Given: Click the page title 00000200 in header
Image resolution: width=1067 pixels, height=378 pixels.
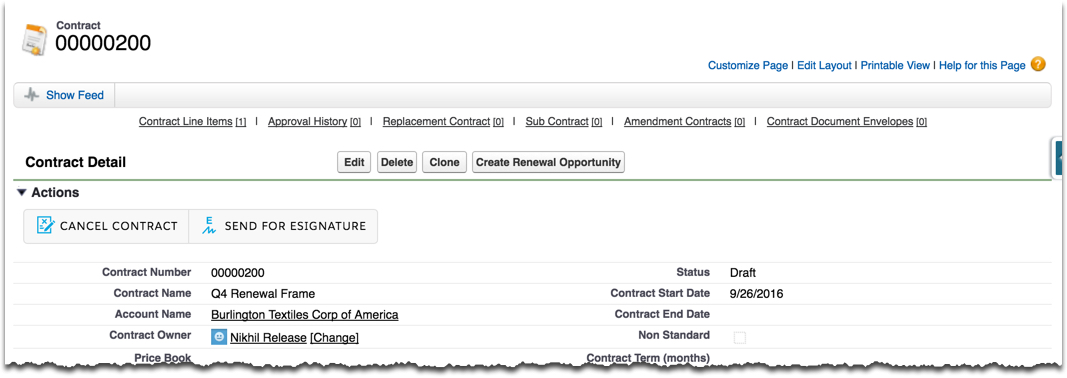Looking at the screenshot, I should [103, 44].
